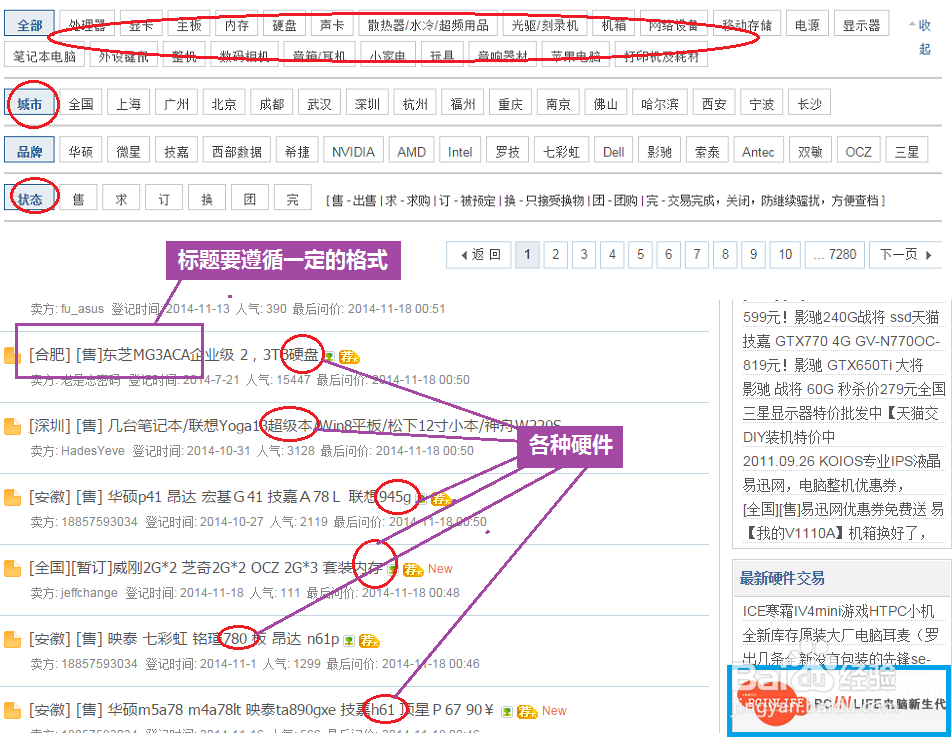Filter brand to 华硕
The height and width of the screenshot is (740, 952).
click(80, 152)
